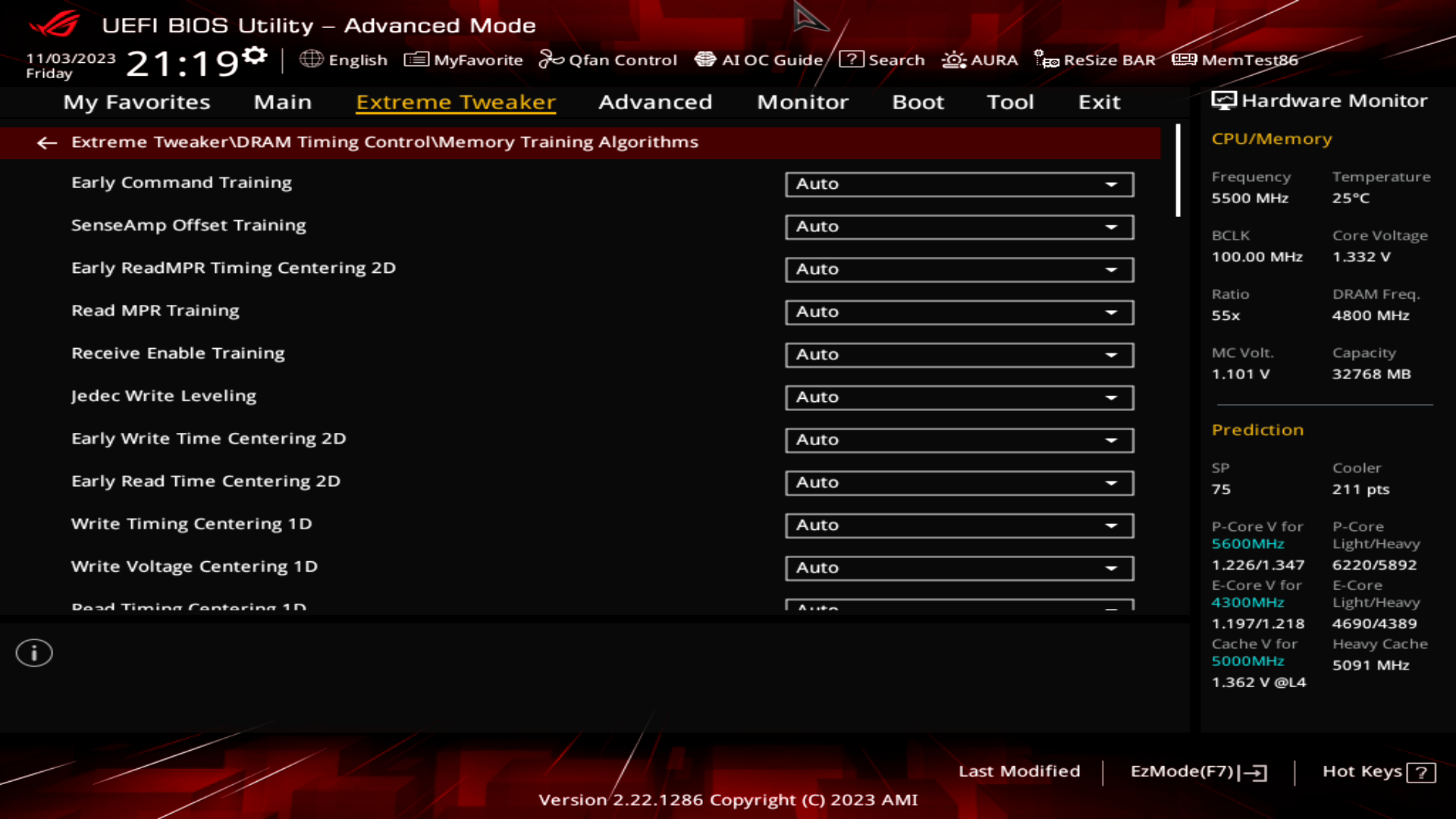Navigate to Extreme Tweaker tab

click(x=455, y=101)
